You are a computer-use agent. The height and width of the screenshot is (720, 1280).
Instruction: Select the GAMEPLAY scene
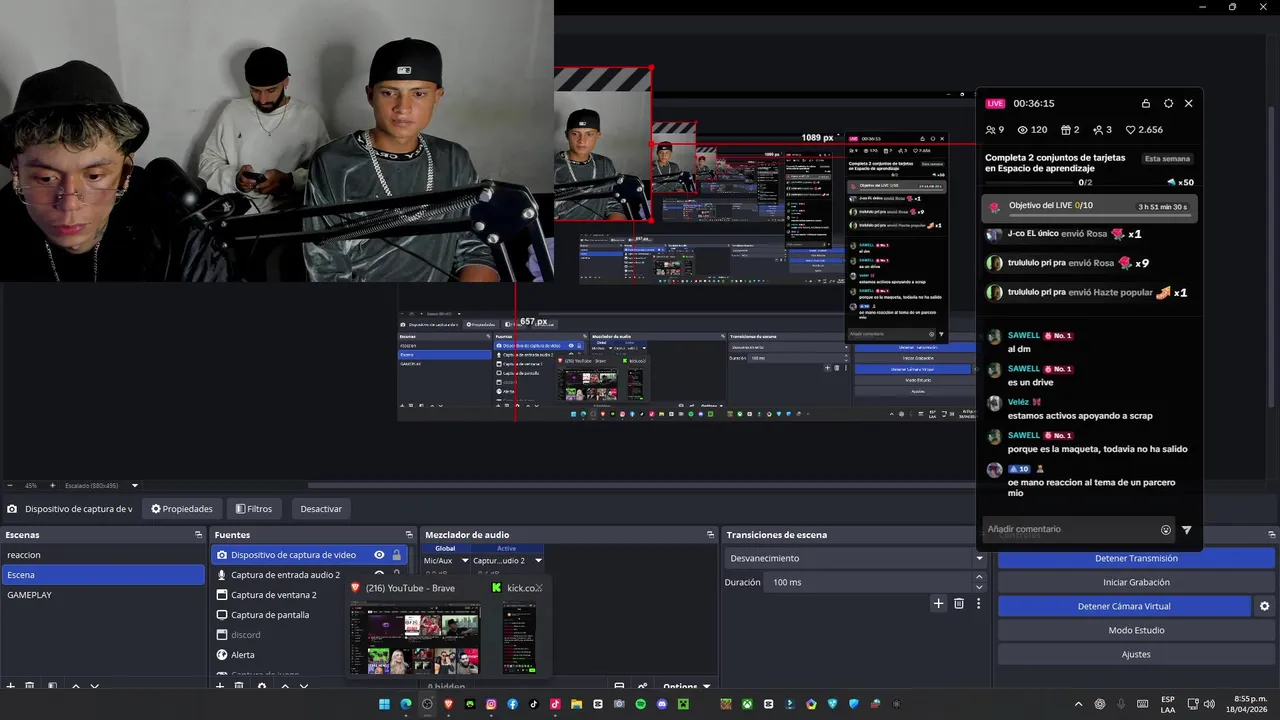pyautogui.click(x=104, y=595)
